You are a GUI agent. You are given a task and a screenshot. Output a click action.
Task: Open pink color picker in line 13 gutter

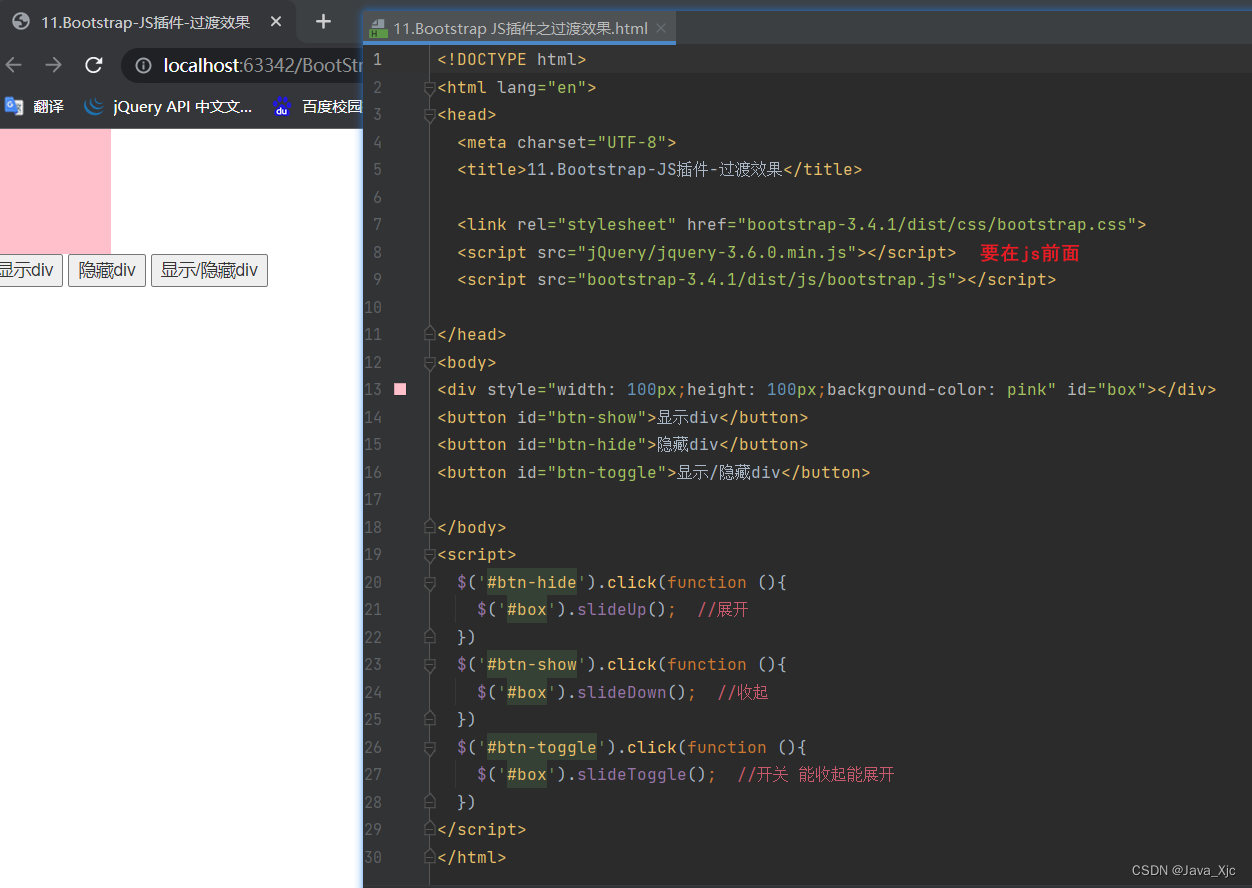[400, 389]
